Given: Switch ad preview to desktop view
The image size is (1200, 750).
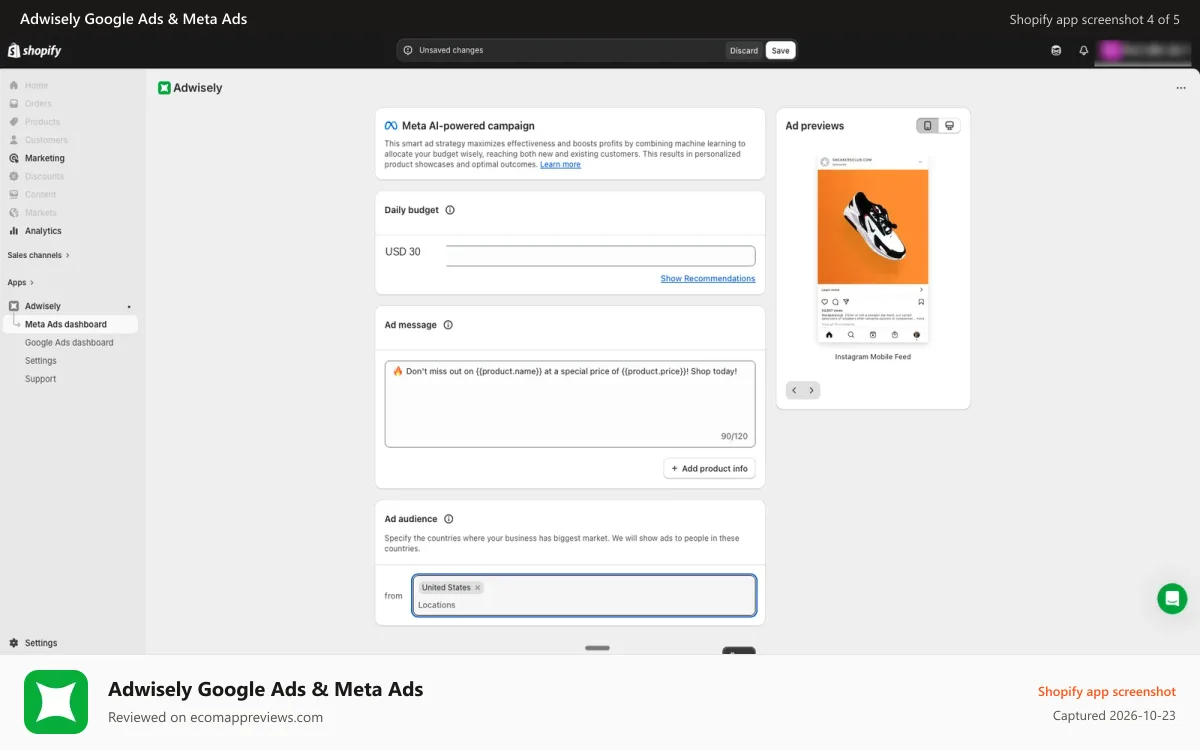Looking at the screenshot, I should [x=950, y=125].
